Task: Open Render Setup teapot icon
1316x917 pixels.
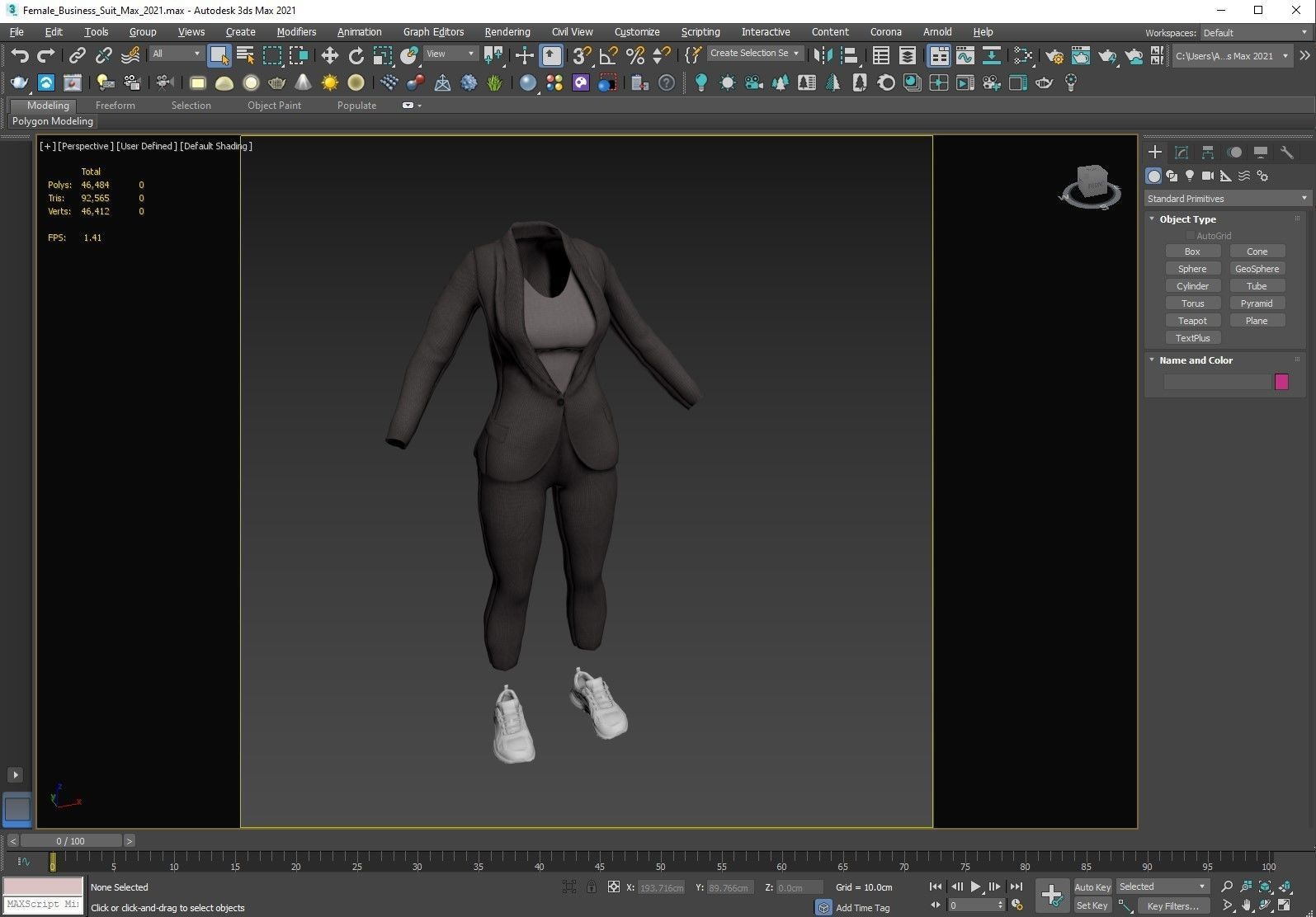Action: [x=1054, y=55]
